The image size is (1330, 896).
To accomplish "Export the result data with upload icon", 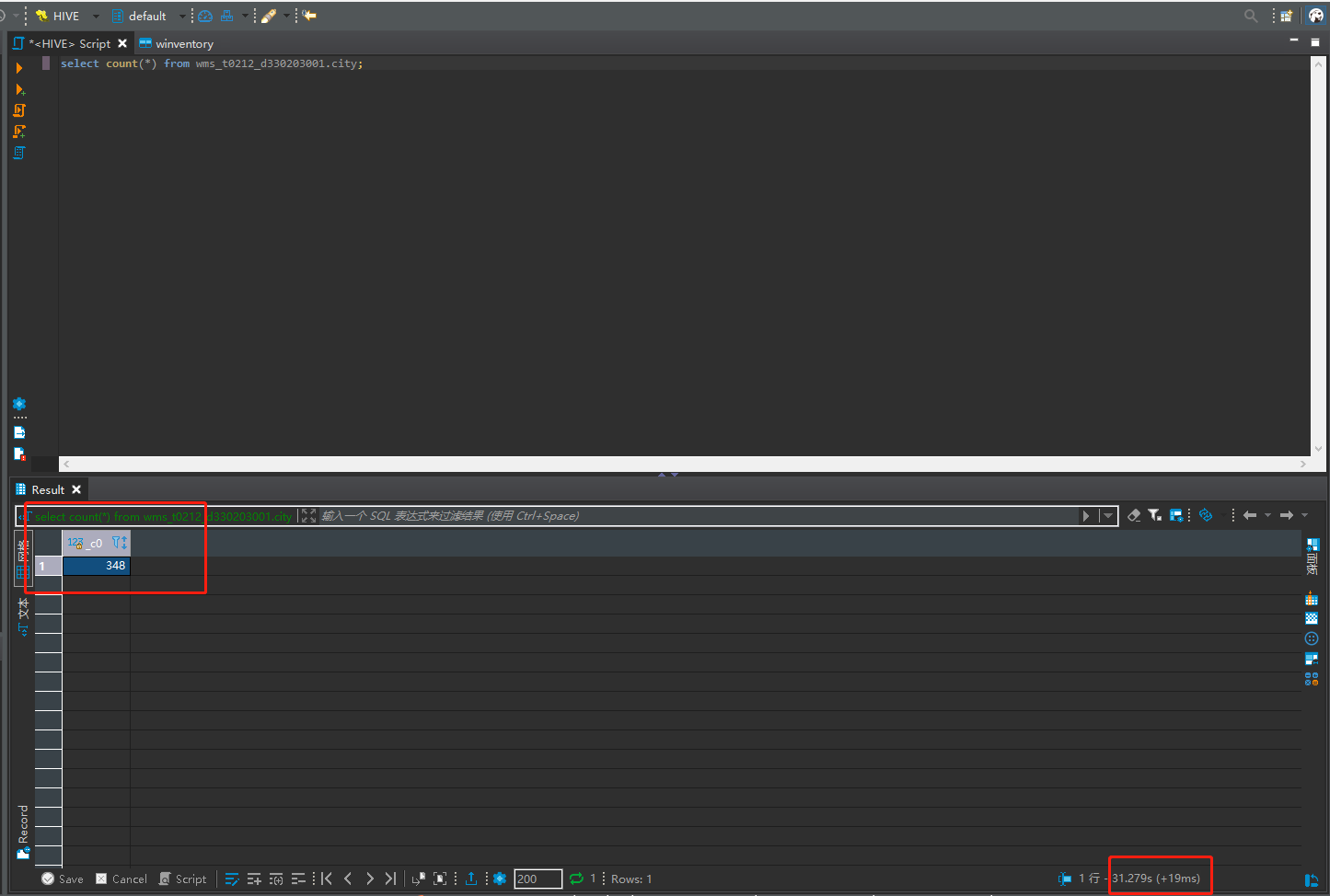I will pos(471,879).
